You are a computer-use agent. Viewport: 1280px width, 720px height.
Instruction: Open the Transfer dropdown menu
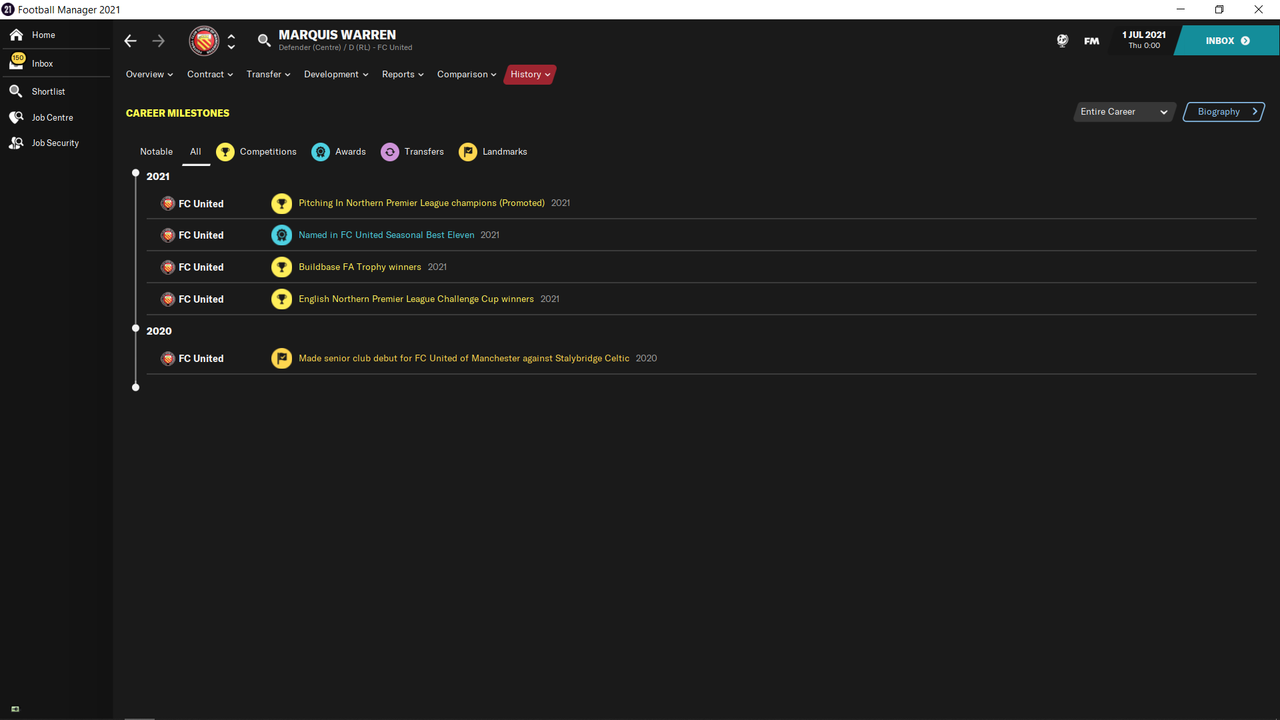click(x=268, y=74)
